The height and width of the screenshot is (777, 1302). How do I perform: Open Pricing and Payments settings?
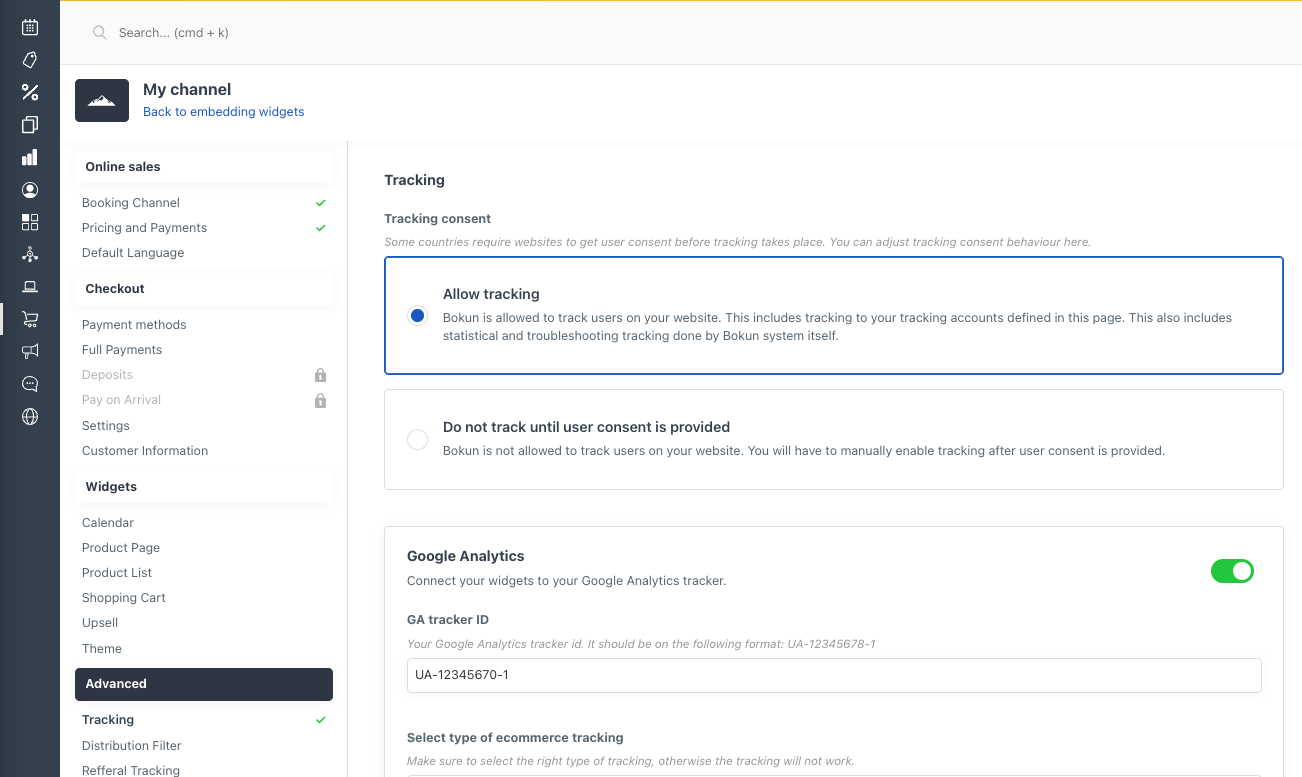(145, 228)
